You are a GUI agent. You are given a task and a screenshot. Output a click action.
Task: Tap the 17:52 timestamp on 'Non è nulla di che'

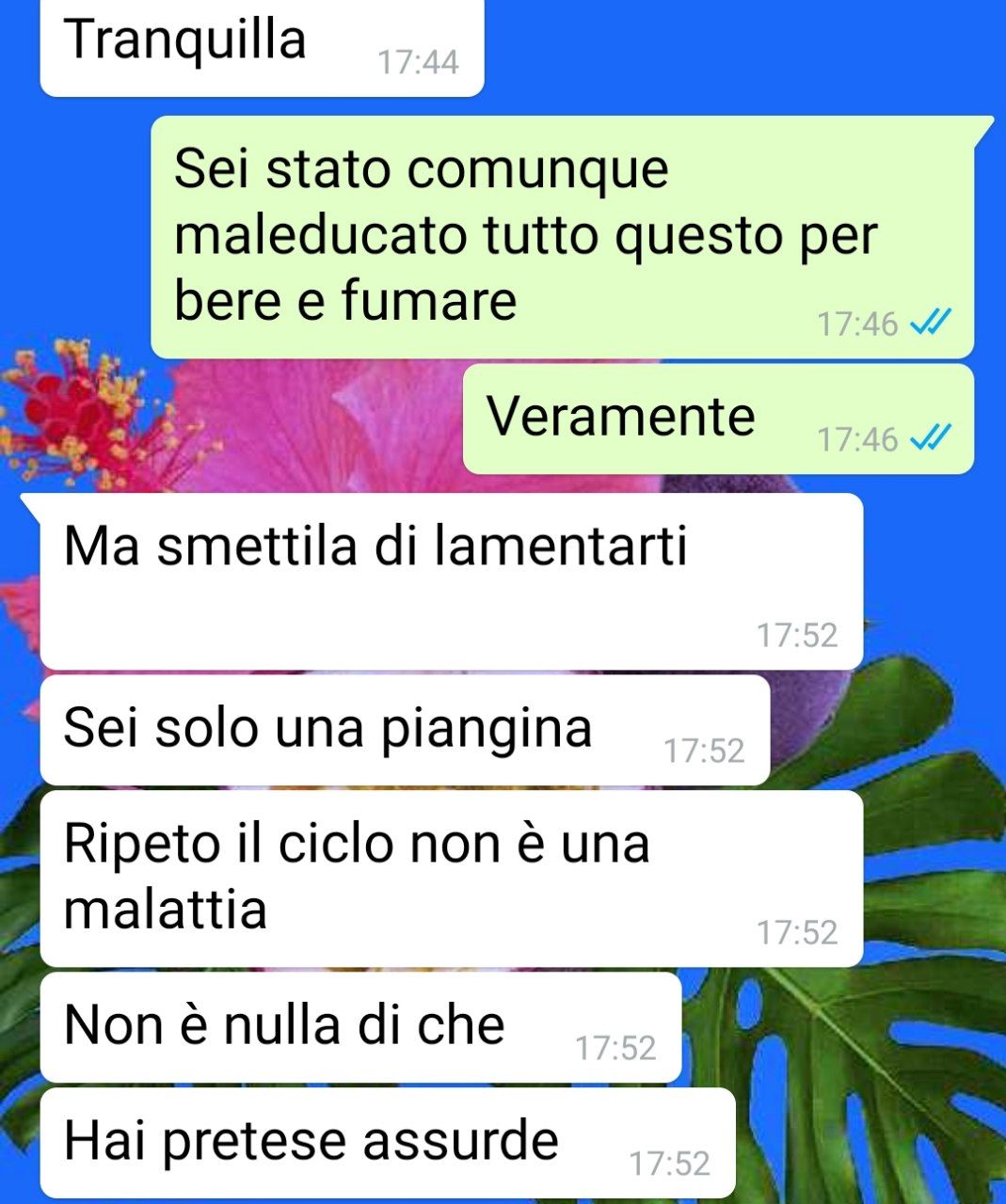(615, 1048)
